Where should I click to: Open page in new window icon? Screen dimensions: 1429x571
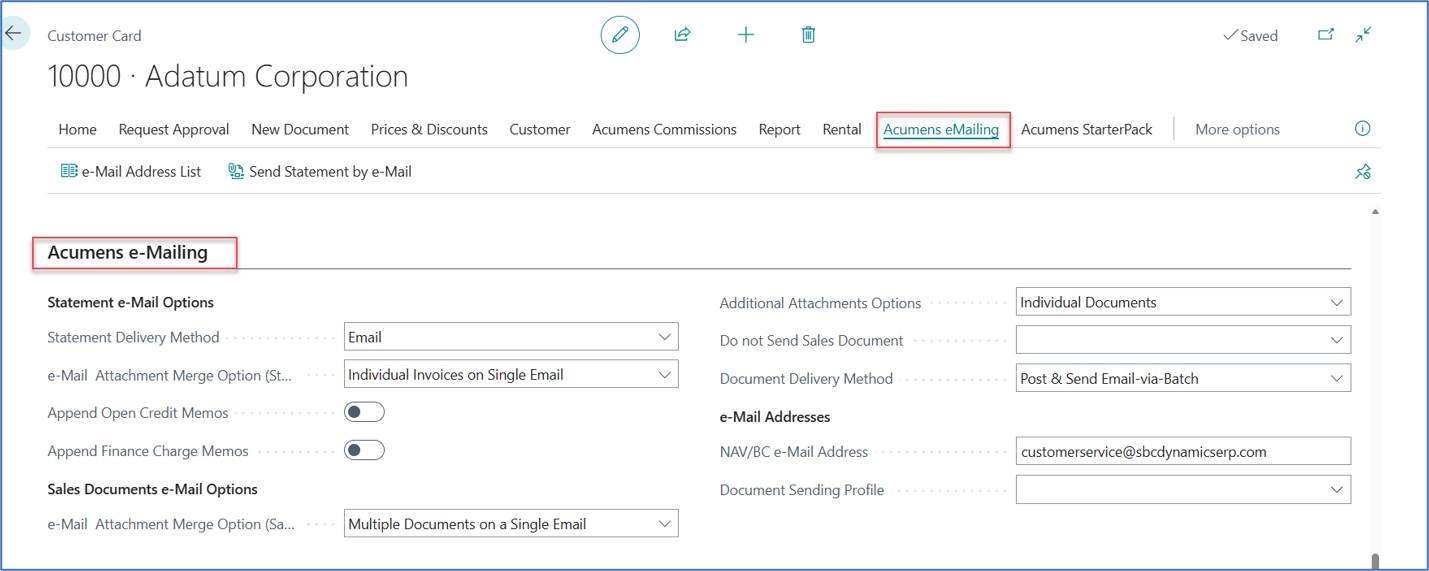[x=1326, y=35]
